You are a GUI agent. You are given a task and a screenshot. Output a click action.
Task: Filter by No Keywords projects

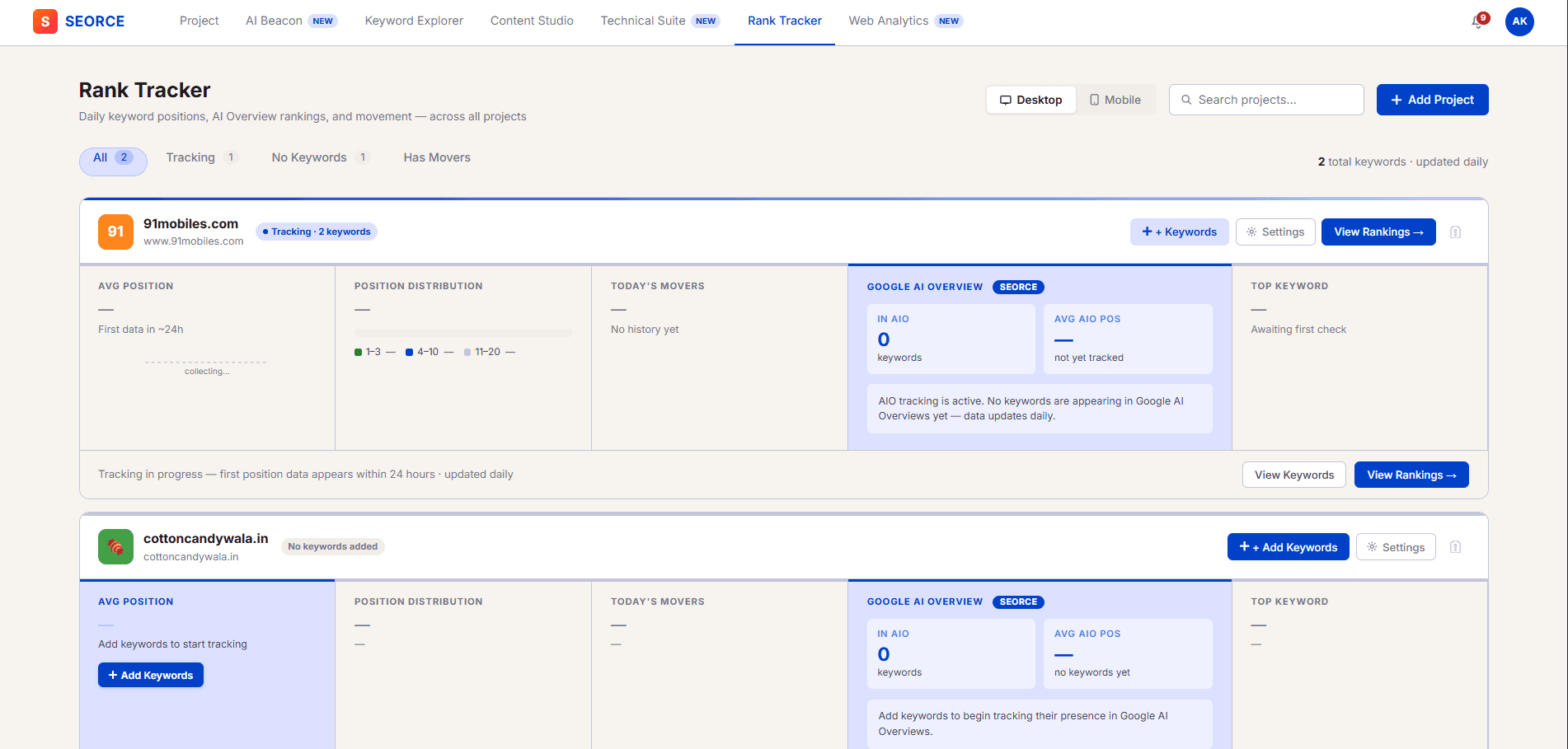(x=321, y=157)
